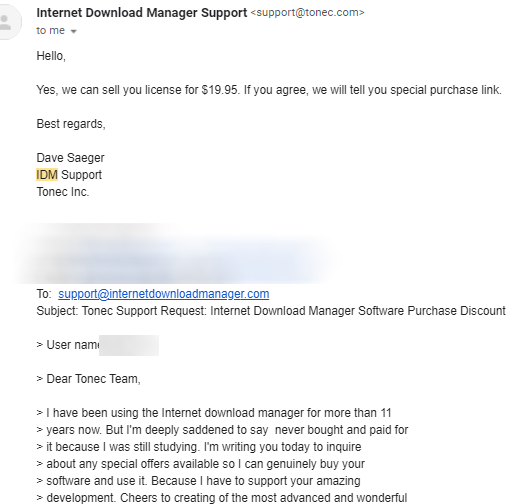Click the $19.95 license price text
The image size is (521, 504).
click(220, 90)
